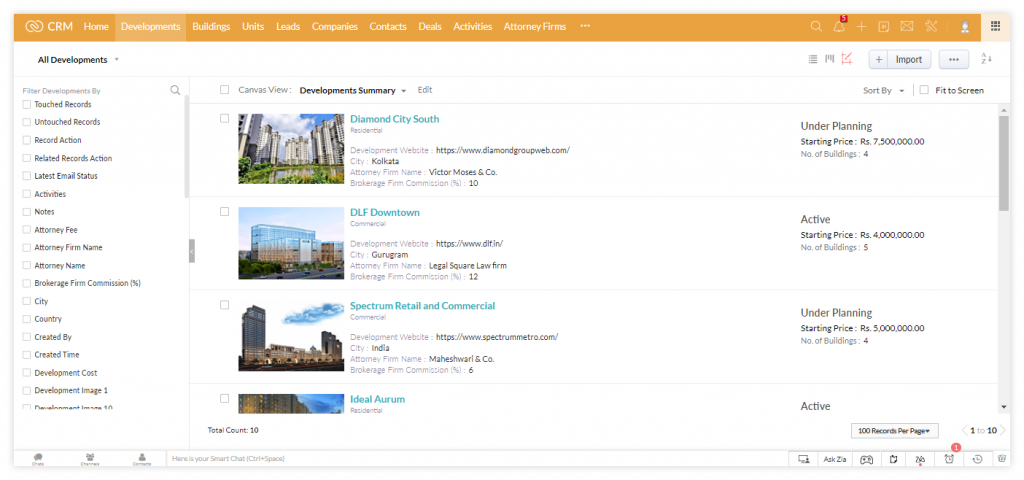Screen dimensions: 1024x480
Task: Open 100 Records Per Page dropdown
Action: tap(894, 431)
